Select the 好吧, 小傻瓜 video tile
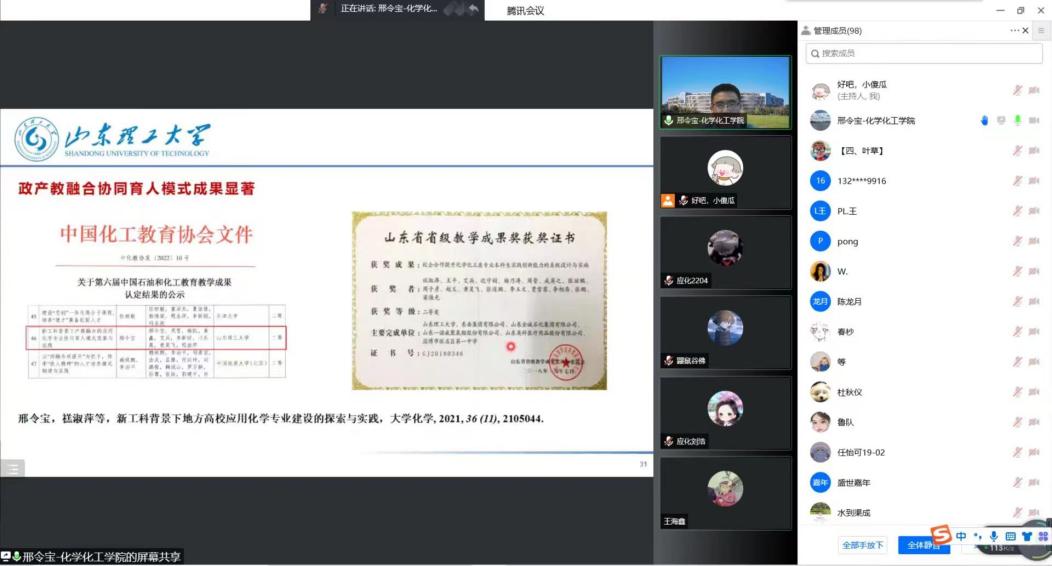 (725, 173)
